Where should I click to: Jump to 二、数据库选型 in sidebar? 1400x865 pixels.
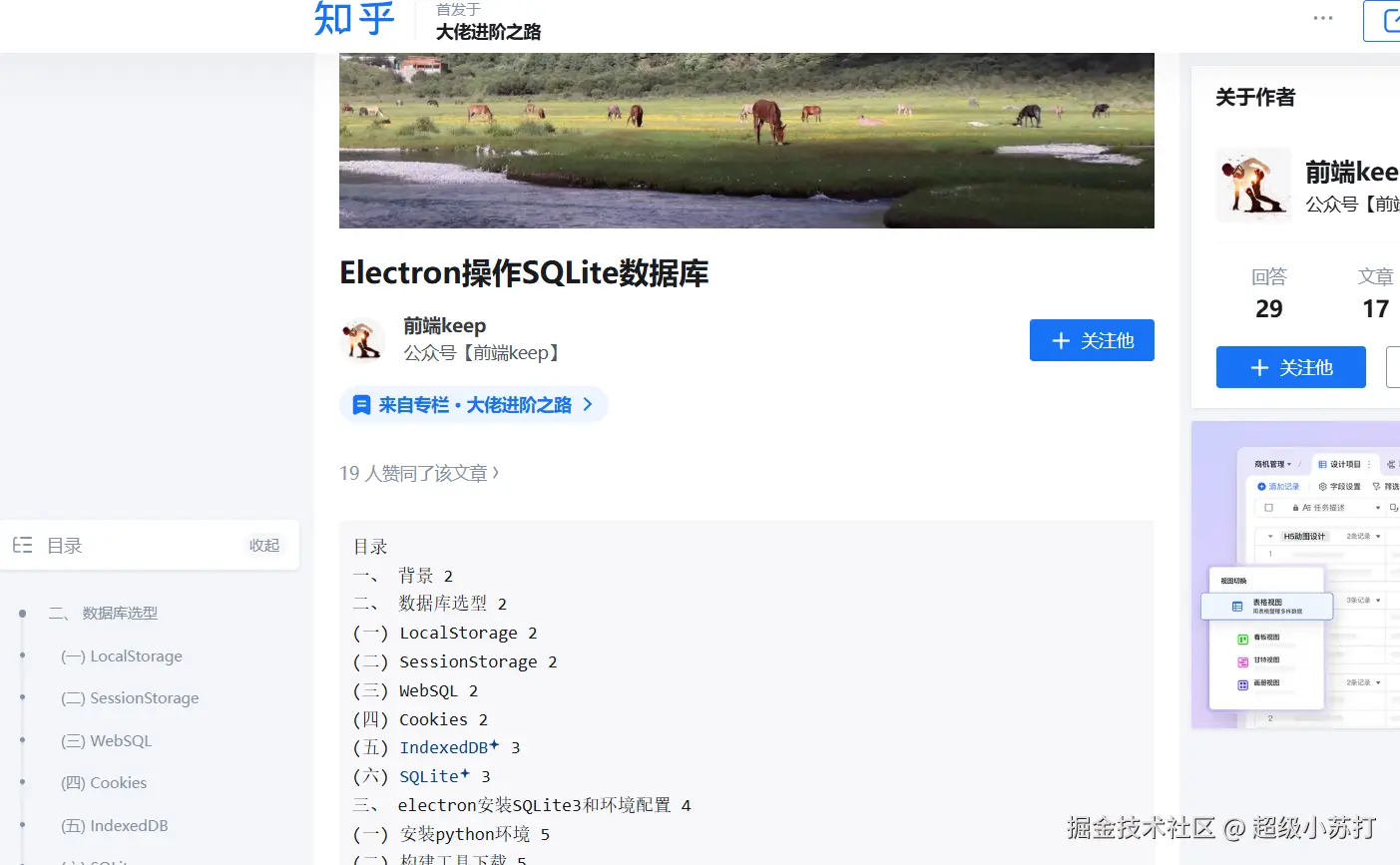(x=103, y=613)
